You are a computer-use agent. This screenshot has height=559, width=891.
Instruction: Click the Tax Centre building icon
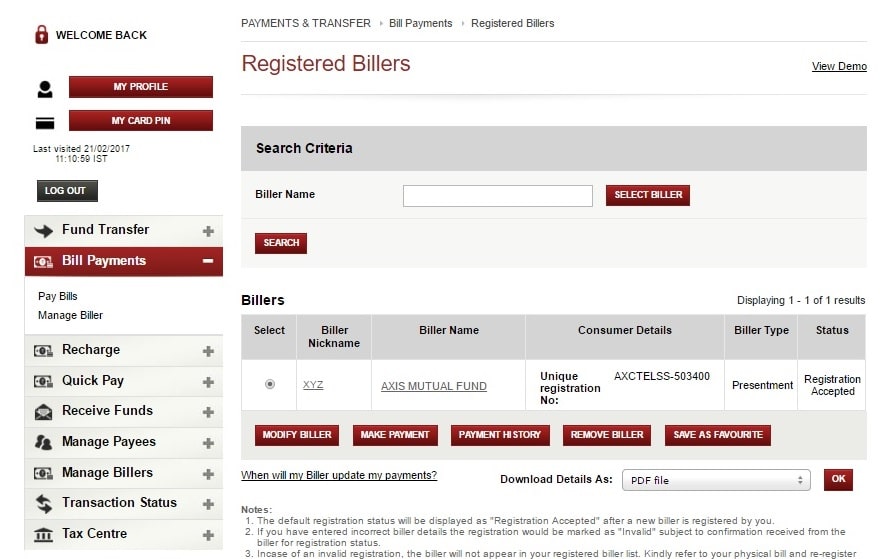[x=43, y=534]
